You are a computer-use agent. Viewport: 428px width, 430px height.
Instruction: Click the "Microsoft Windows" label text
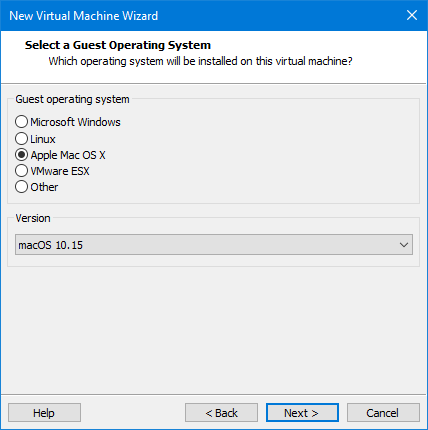[x=75, y=122]
